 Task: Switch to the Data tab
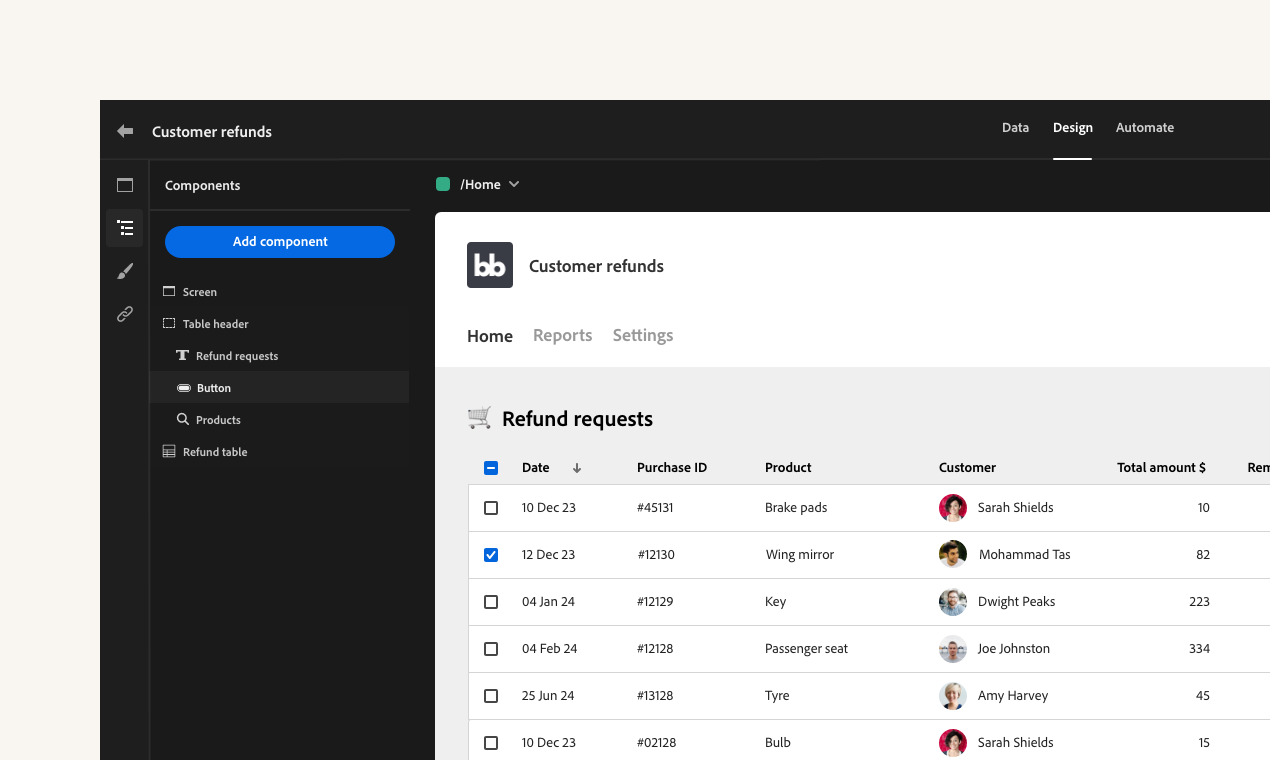(1015, 128)
